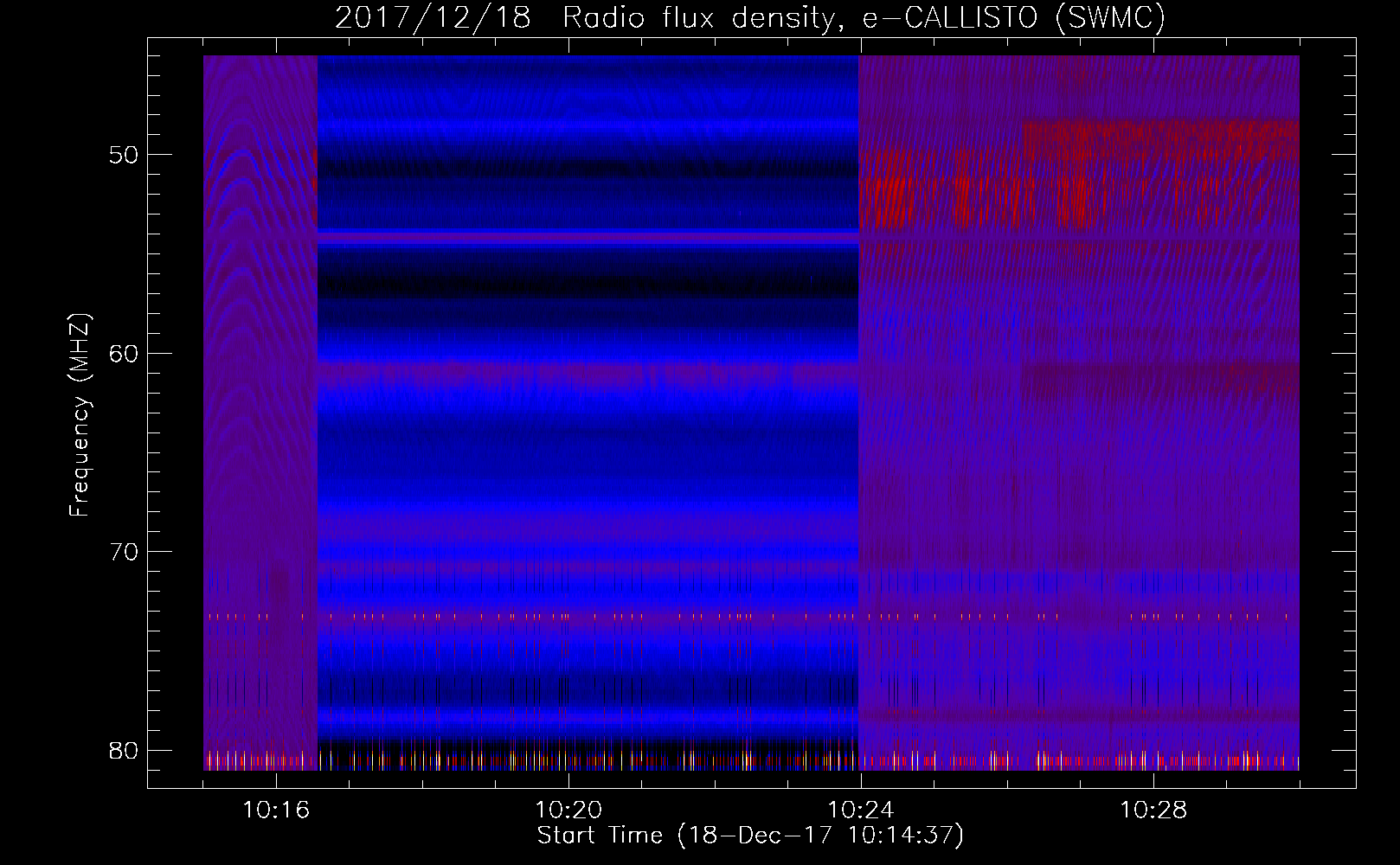Image resolution: width=1400 pixels, height=865 pixels.
Task: Select the 10:16 time tick label
Action: coord(276,811)
